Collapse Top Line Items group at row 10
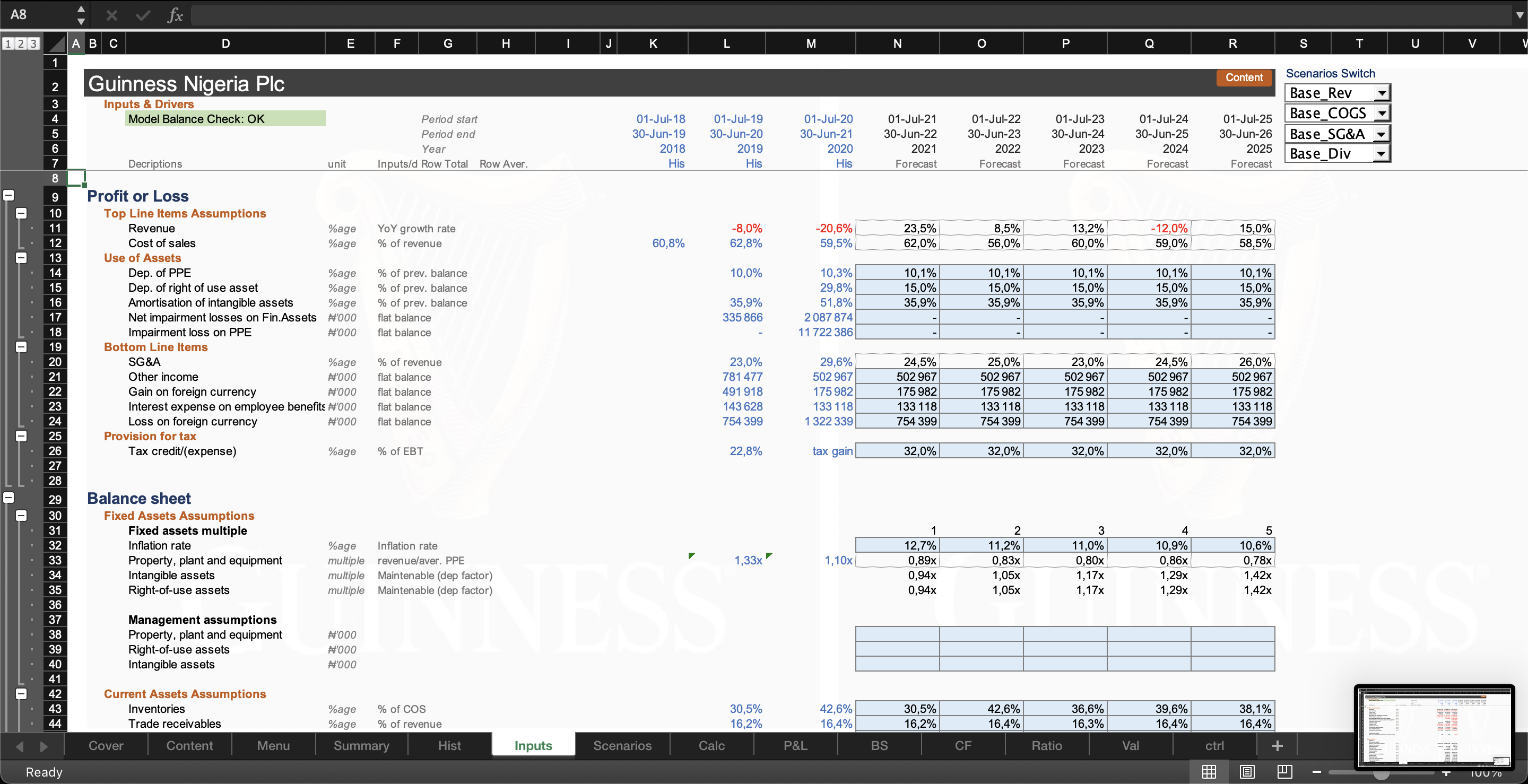 pos(21,213)
